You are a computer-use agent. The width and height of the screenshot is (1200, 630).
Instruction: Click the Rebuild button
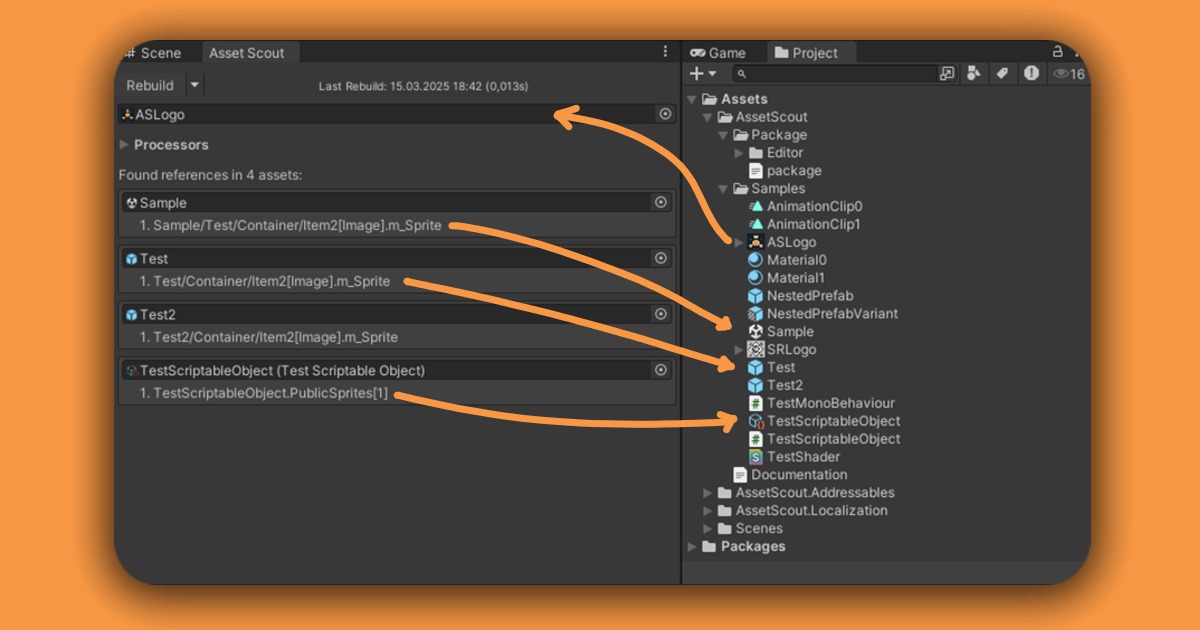[151, 86]
